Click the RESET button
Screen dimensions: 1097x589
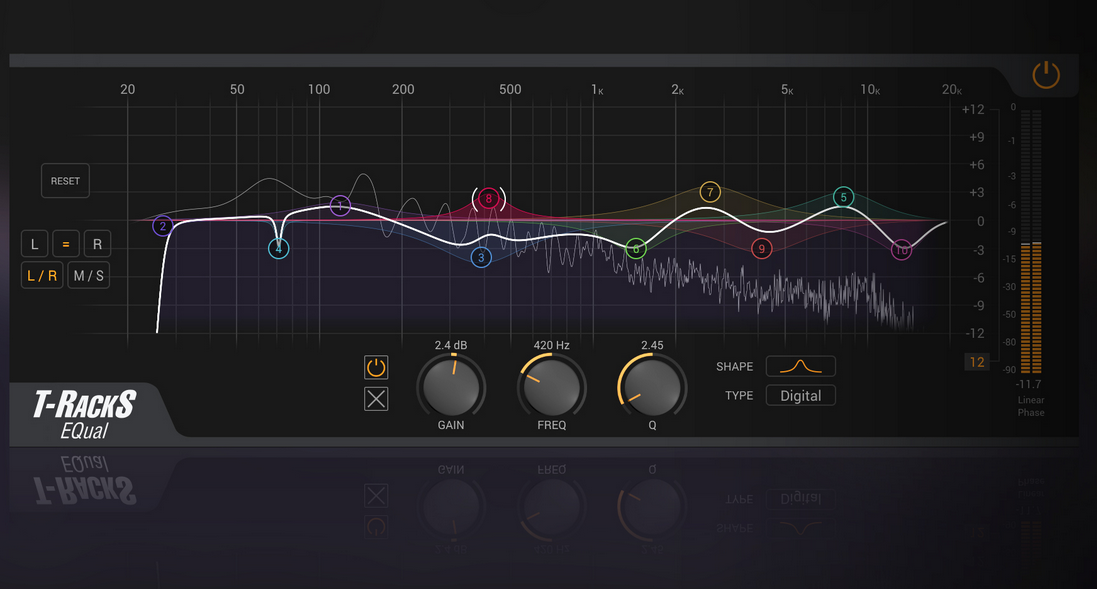pyautogui.click(x=65, y=180)
